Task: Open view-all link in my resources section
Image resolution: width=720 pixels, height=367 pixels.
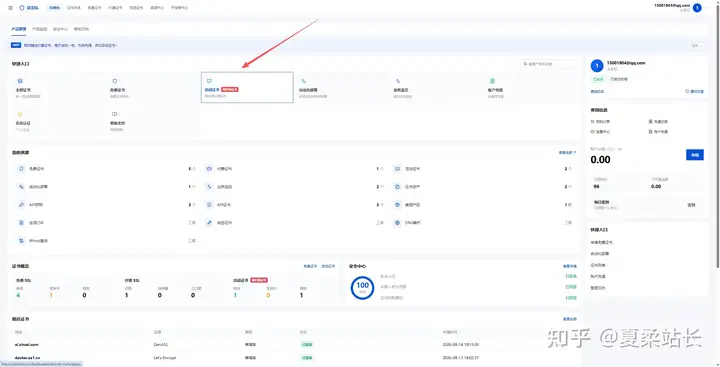Action: (567, 152)
